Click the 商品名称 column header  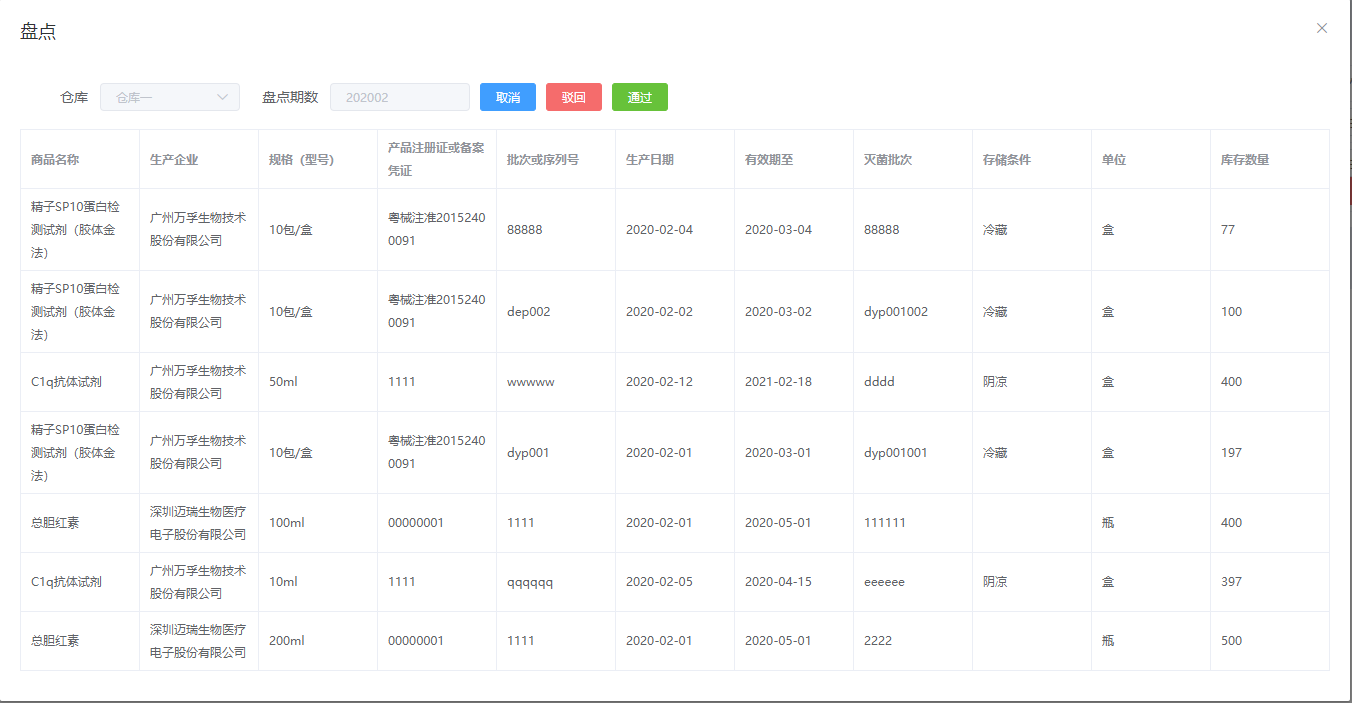[55, 159]
